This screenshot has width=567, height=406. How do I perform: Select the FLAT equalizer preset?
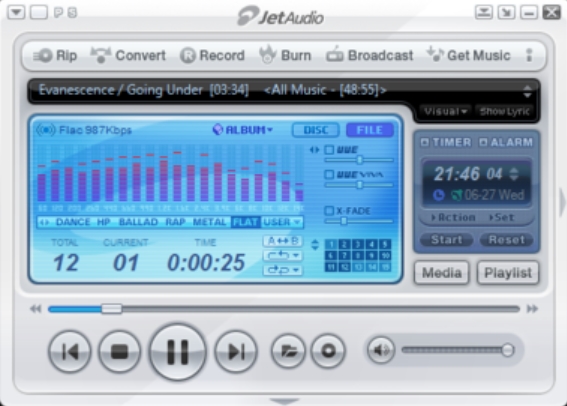coord(246,222)
